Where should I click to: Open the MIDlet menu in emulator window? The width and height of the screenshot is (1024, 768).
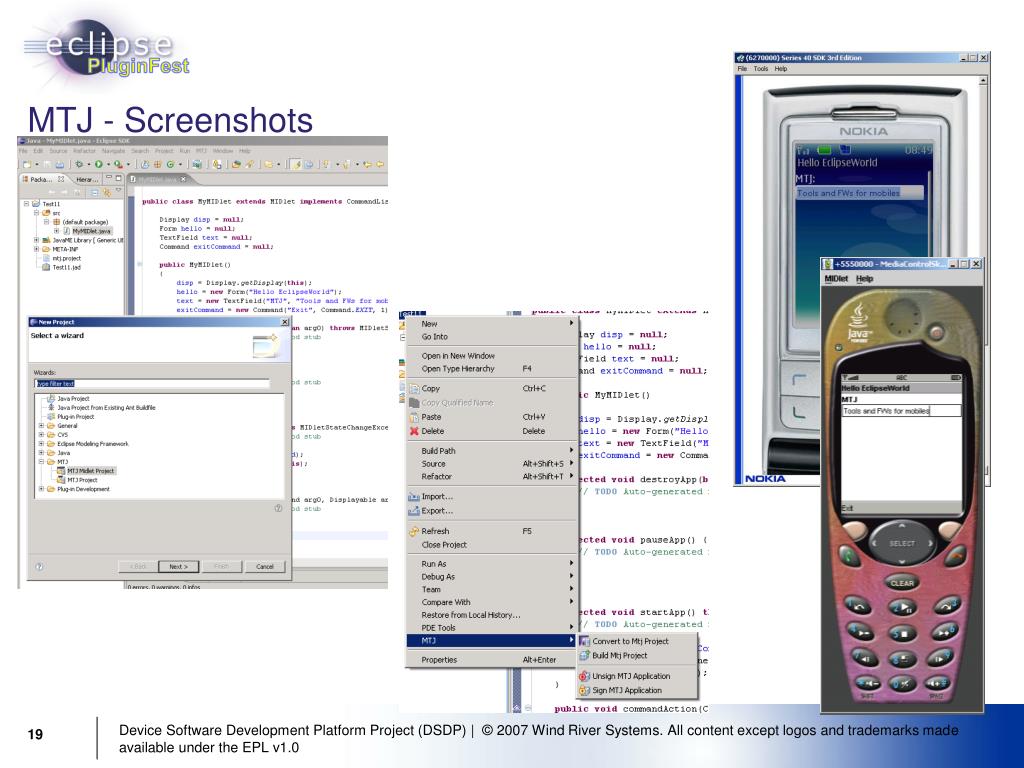point(836,278)
